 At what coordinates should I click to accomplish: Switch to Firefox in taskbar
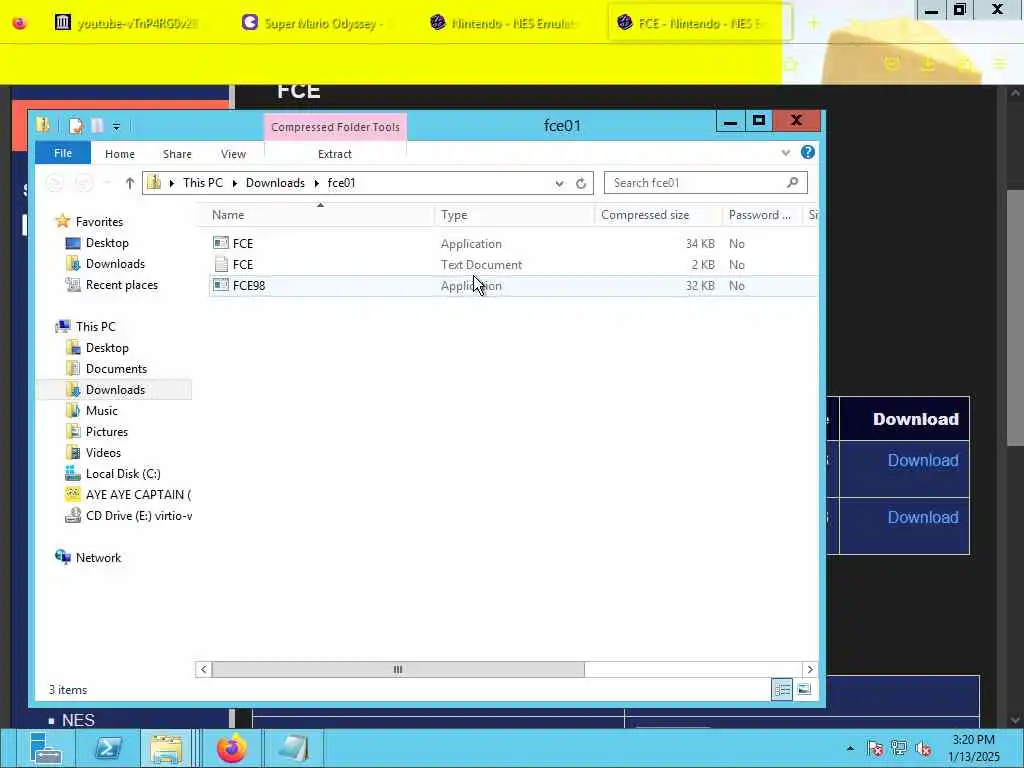[x=231, y=748]
